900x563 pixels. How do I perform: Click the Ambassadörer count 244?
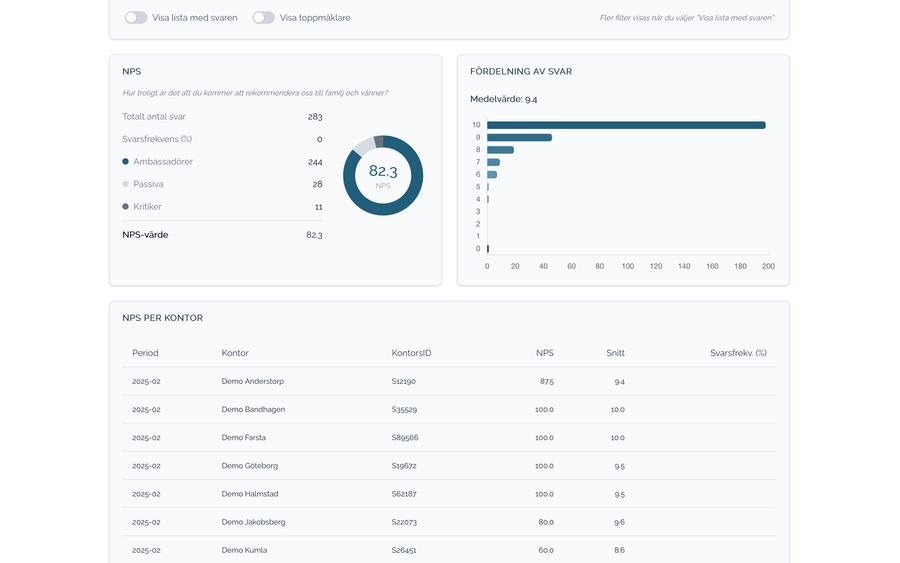tap(315, 162)
